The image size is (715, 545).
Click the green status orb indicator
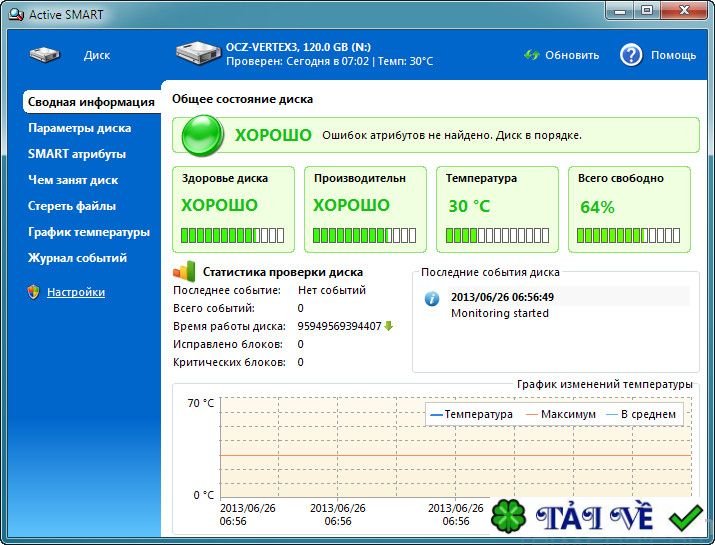(202, 135)
